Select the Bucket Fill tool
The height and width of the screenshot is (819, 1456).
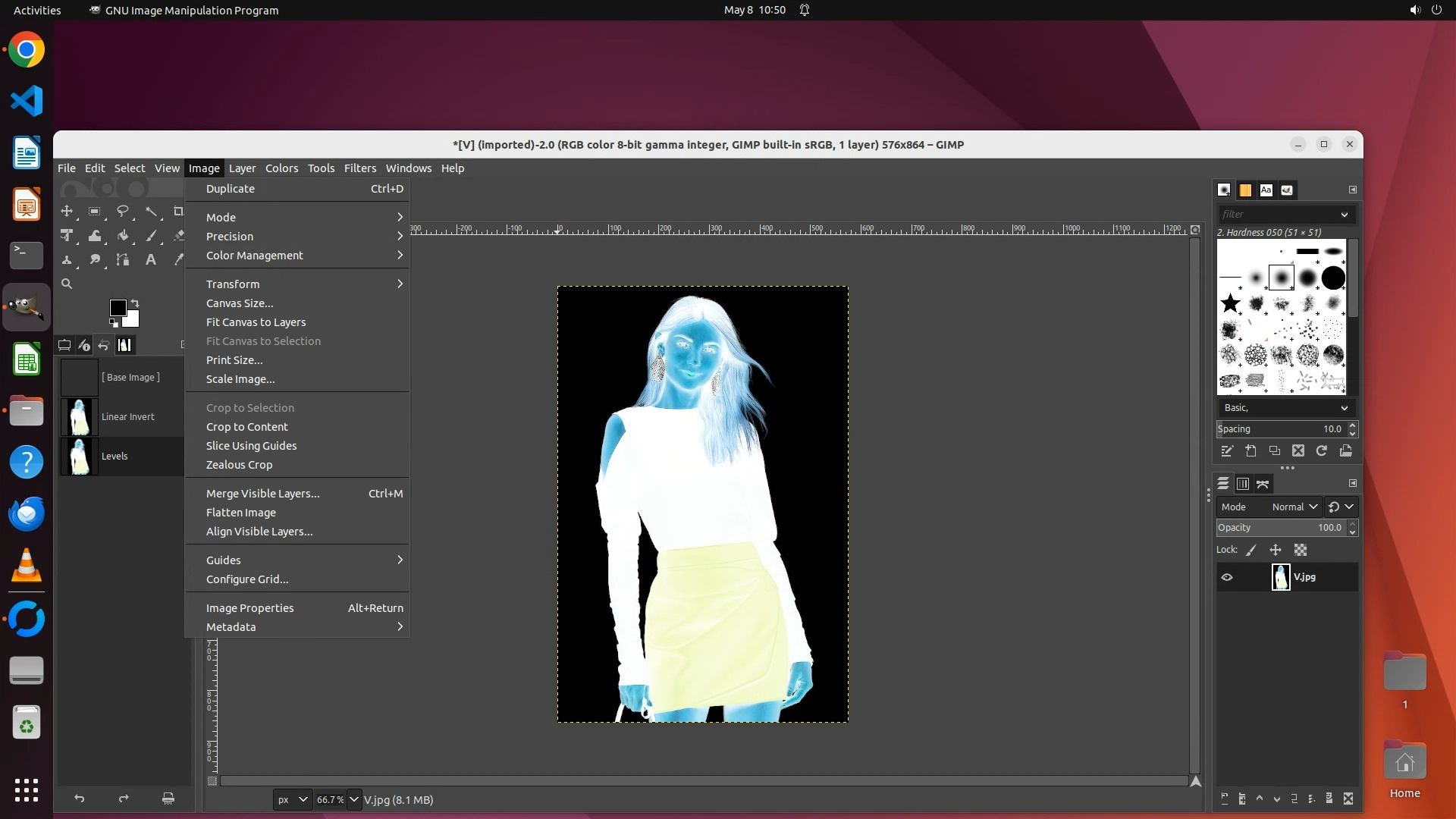pos(123,236)
